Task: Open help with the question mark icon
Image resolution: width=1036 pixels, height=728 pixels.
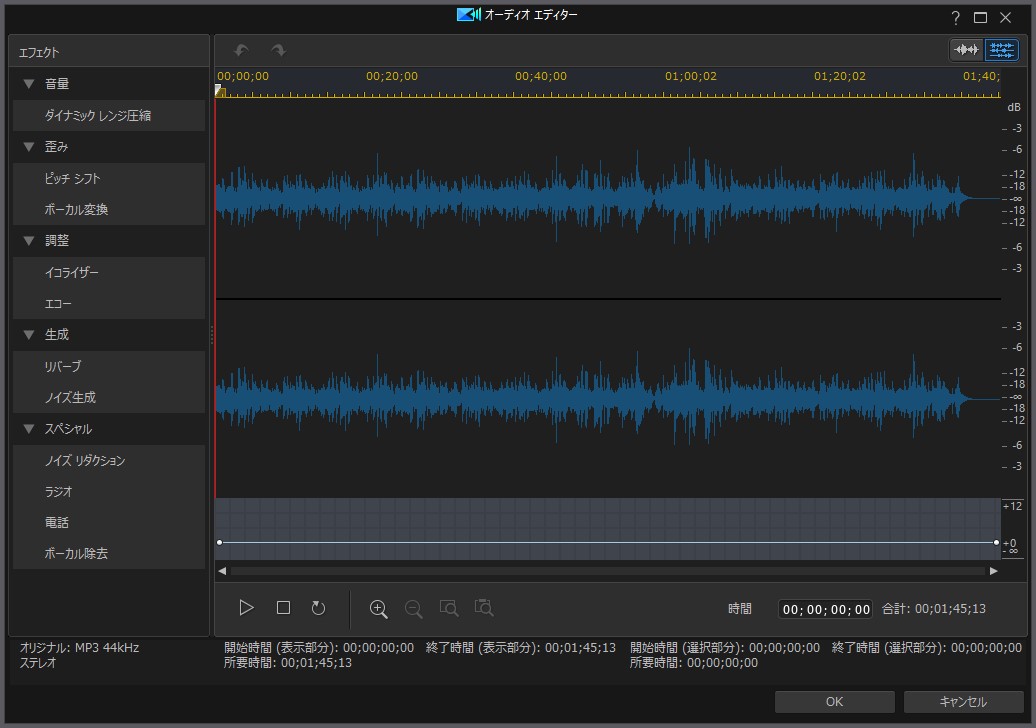Action: tap(955, 18)
